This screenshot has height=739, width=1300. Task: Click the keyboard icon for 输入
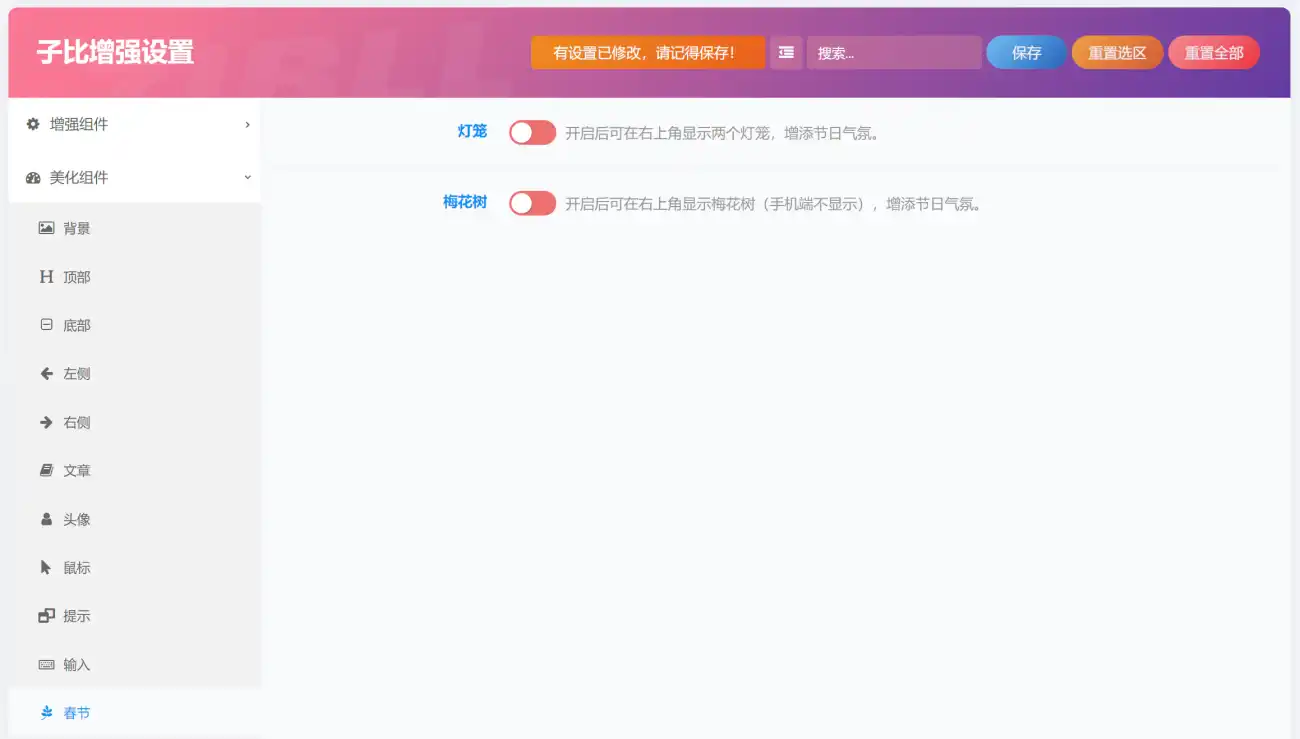[46, 665]
